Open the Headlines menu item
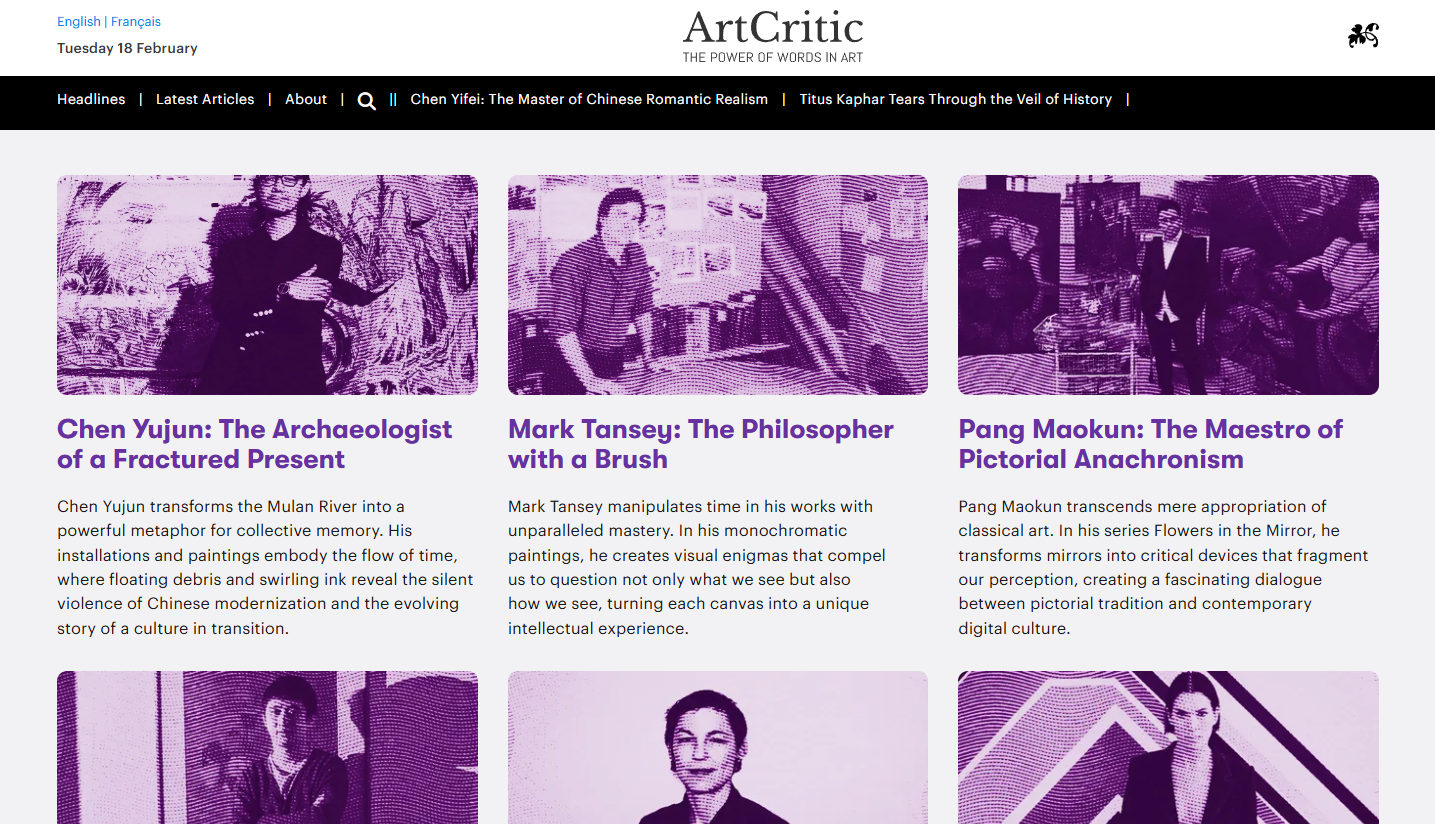Image resolution: width=1435 pixels, height=824 pixels. [91, 99]
